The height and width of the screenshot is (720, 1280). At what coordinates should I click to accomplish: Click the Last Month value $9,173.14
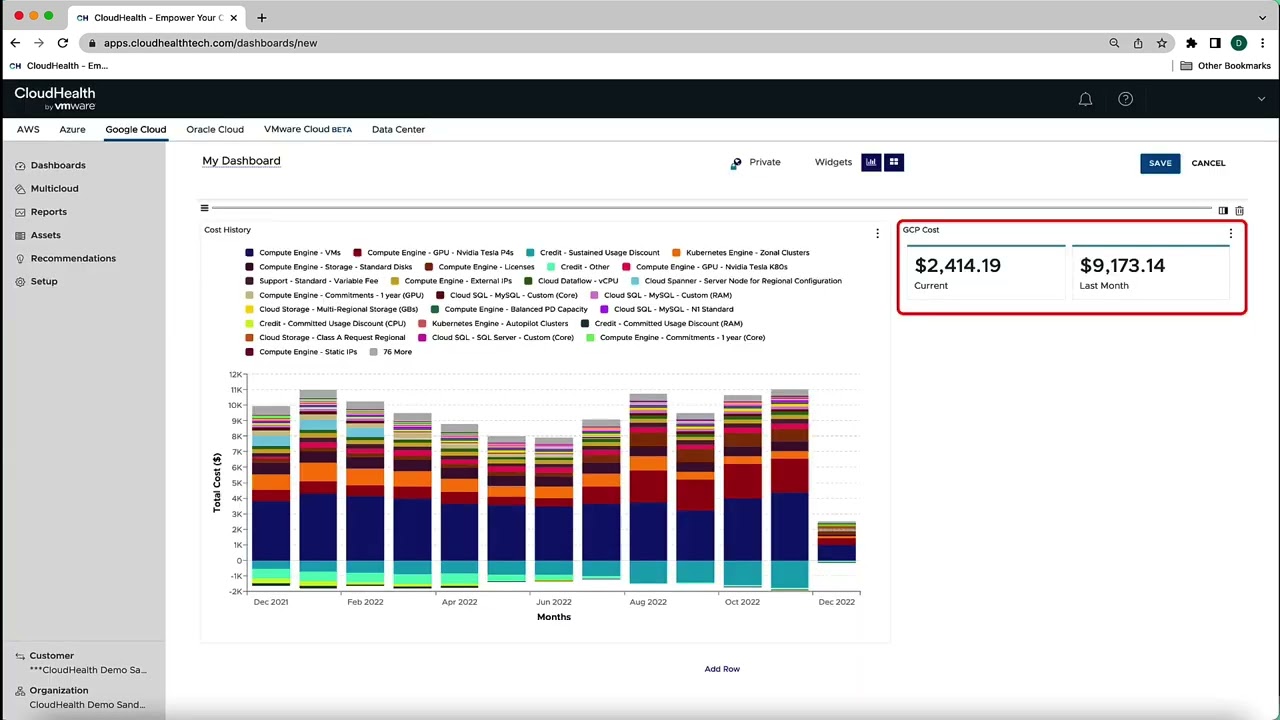(x=1122, y=265)
